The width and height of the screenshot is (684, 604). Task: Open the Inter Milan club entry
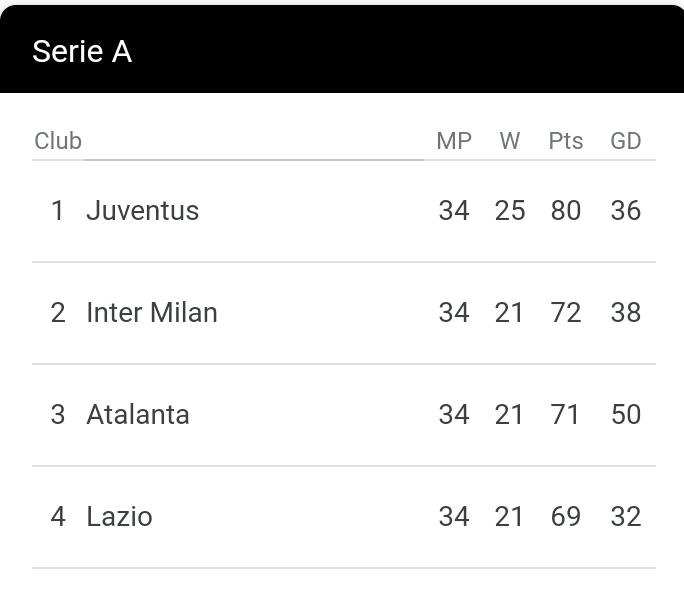pos(152,313)
